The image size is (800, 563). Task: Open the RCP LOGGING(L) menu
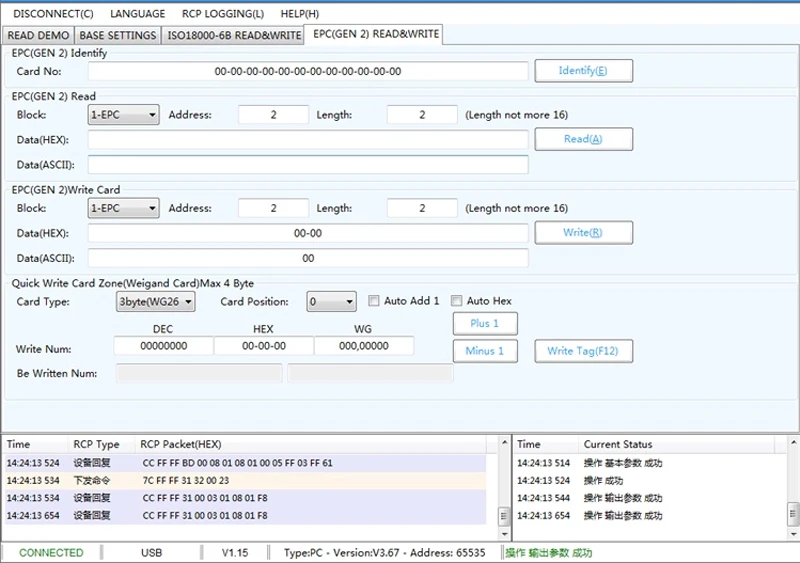point(223,14)
